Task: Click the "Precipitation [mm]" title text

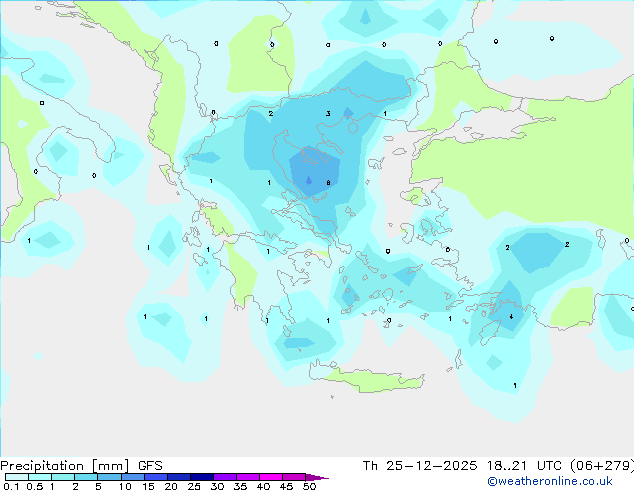Action: point(65,466)
